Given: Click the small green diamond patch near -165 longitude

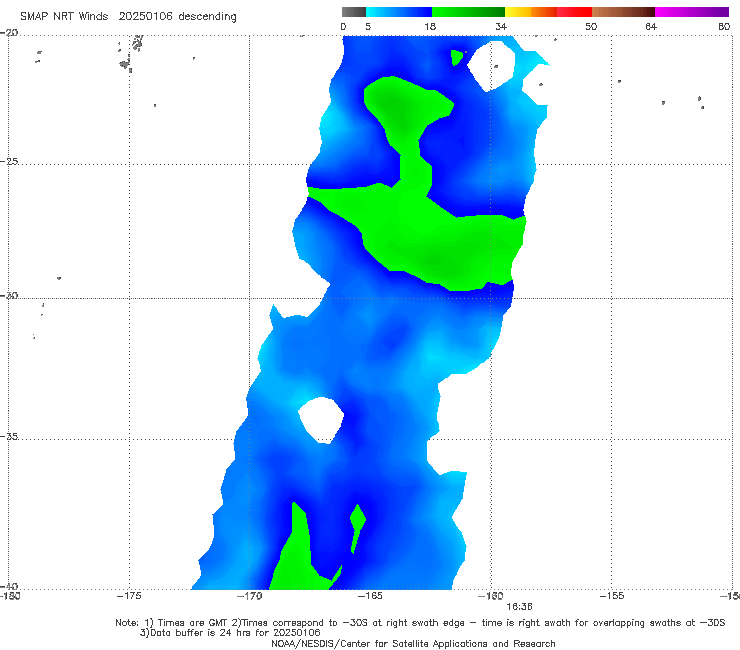Looking at the screenshot, I should (x=357, y=526).
